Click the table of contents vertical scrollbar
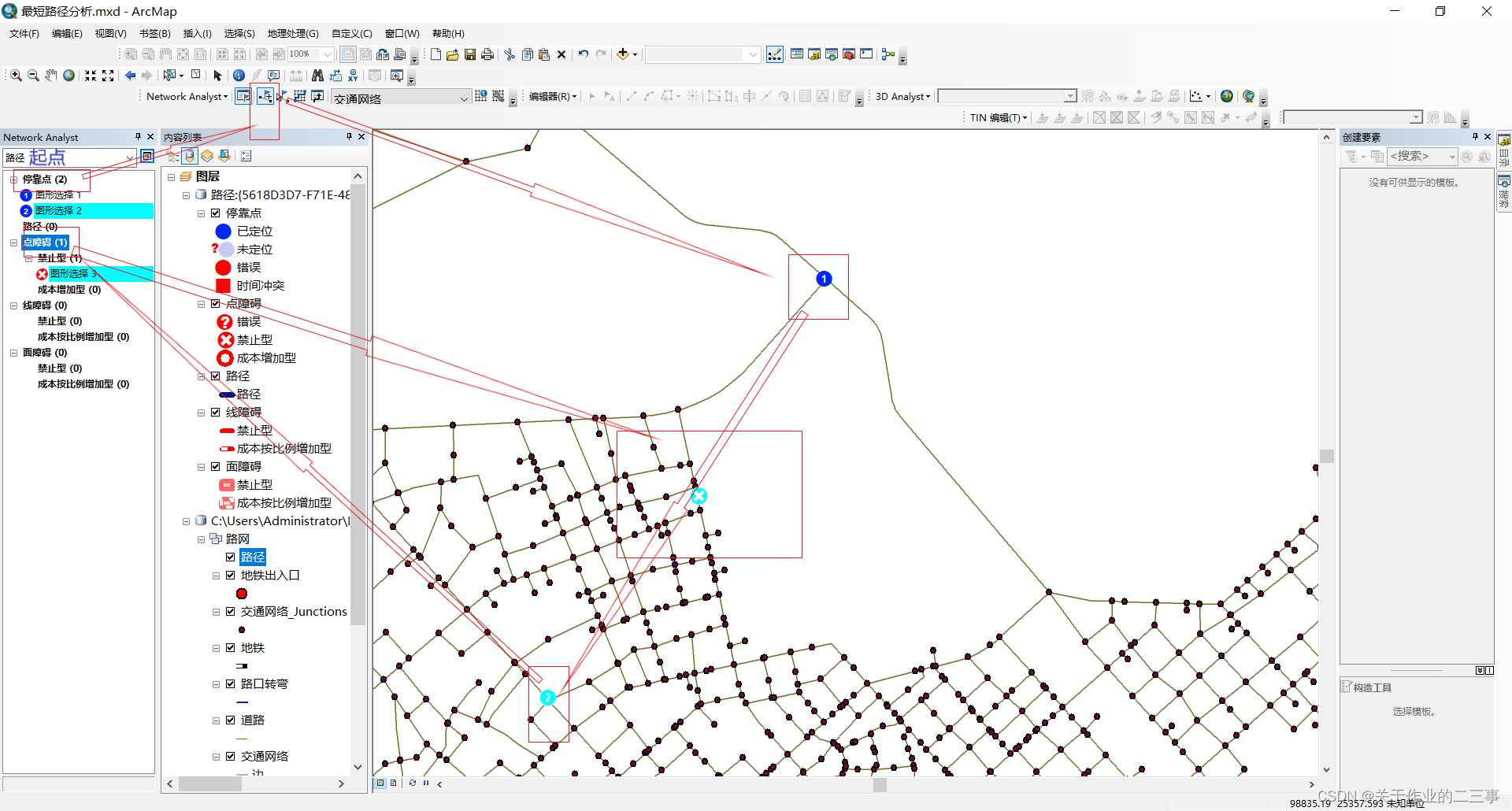 [x=358, y=403]
